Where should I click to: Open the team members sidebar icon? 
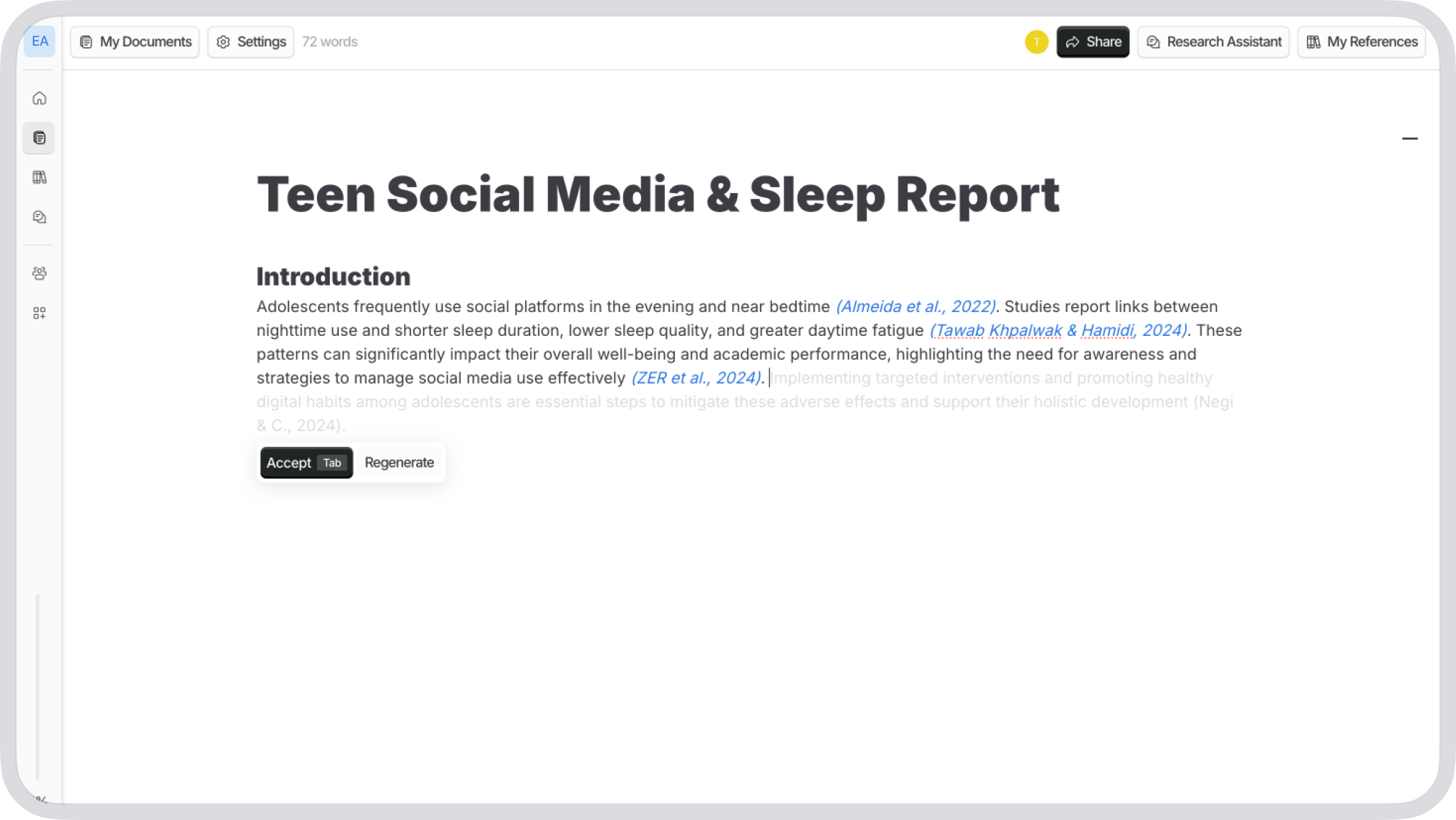point(39,273)
